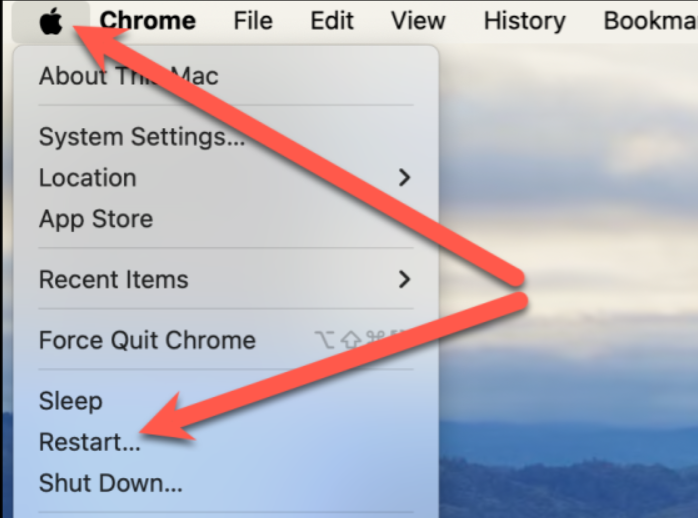Open the File menu
The height and width of the screenshot is (518, 698).
pos(253,20)
